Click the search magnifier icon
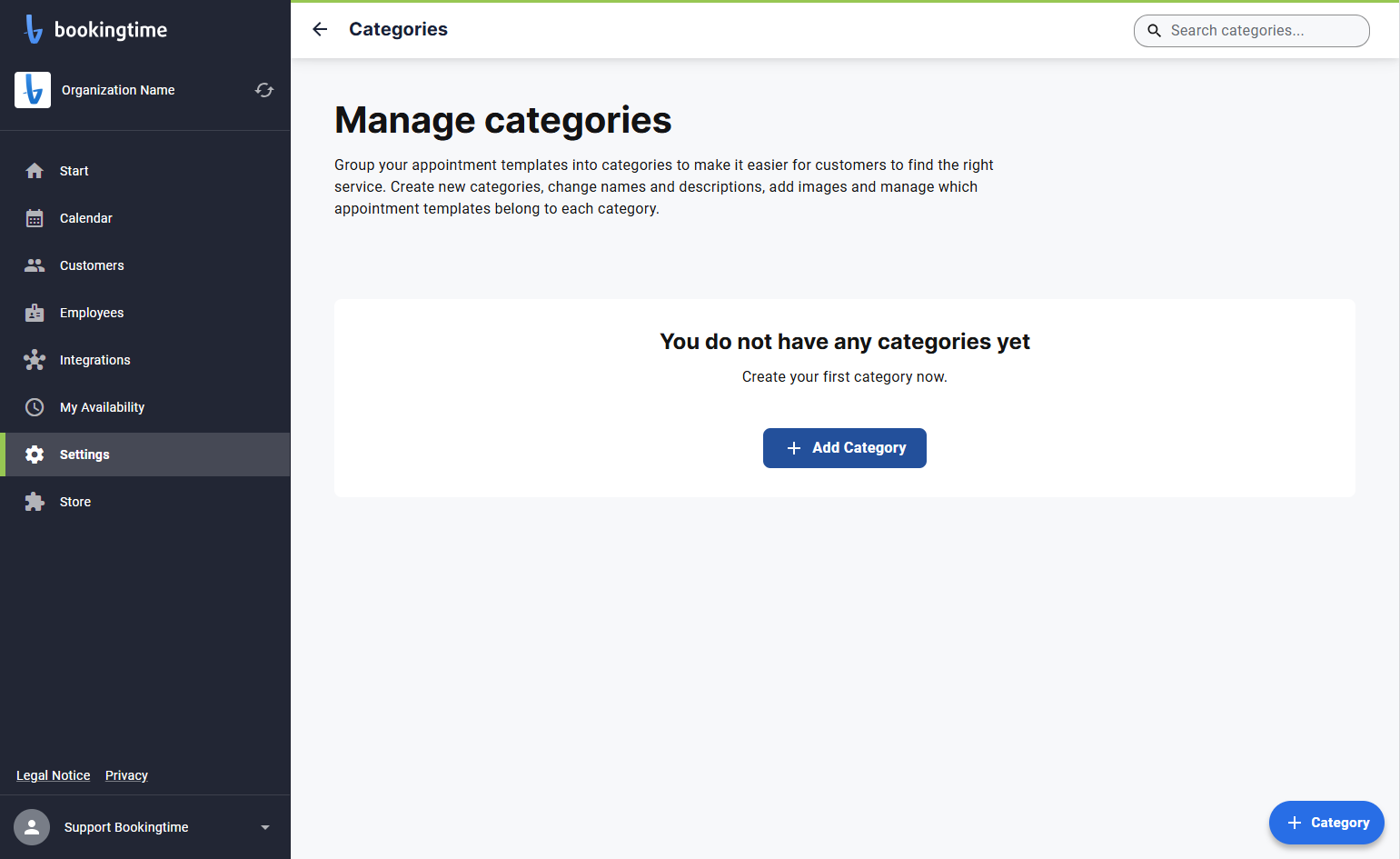1400x859 pixels. [1155, 30]
